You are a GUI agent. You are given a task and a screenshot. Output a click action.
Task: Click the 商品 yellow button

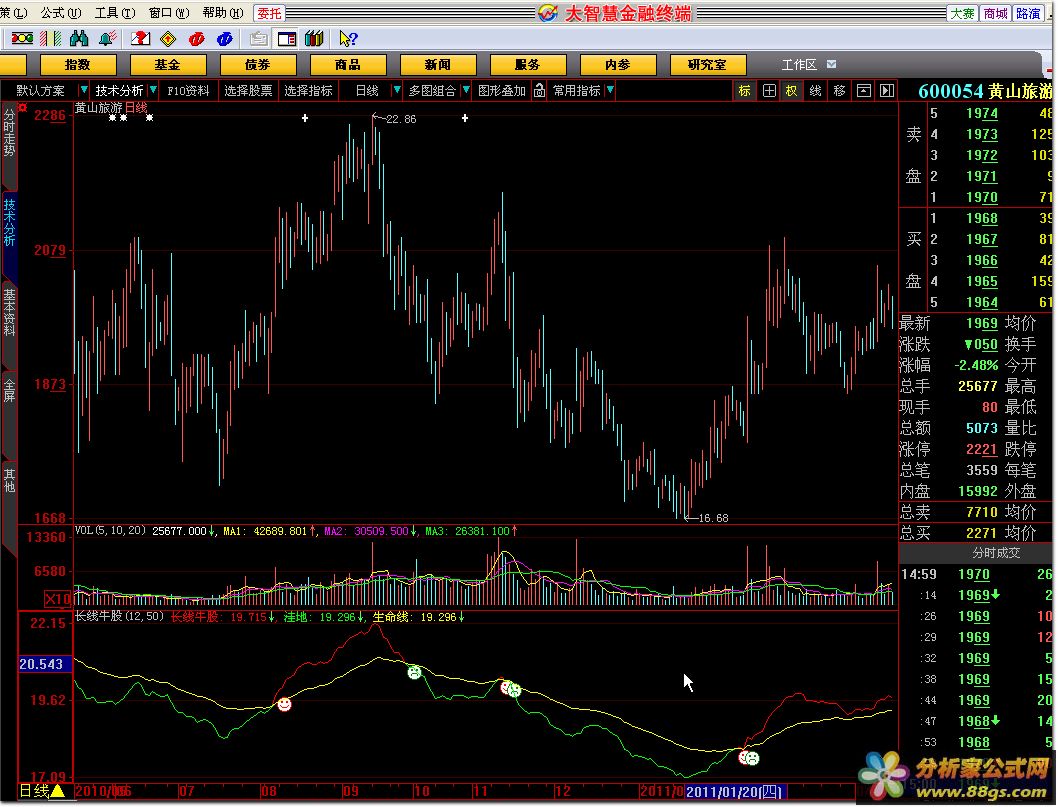point(347,65)
